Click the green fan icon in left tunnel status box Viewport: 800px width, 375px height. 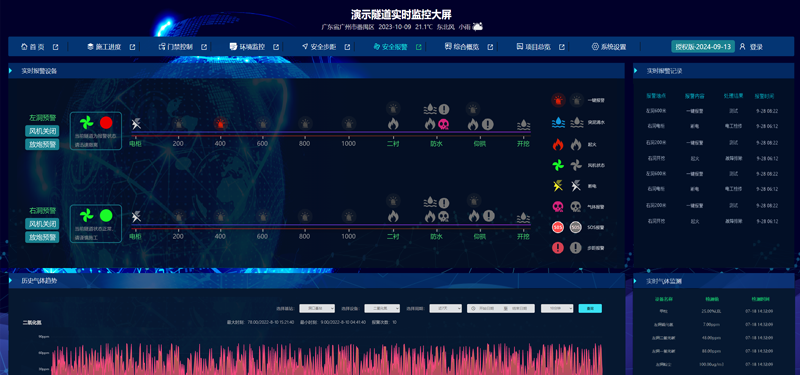pos(87,122)
